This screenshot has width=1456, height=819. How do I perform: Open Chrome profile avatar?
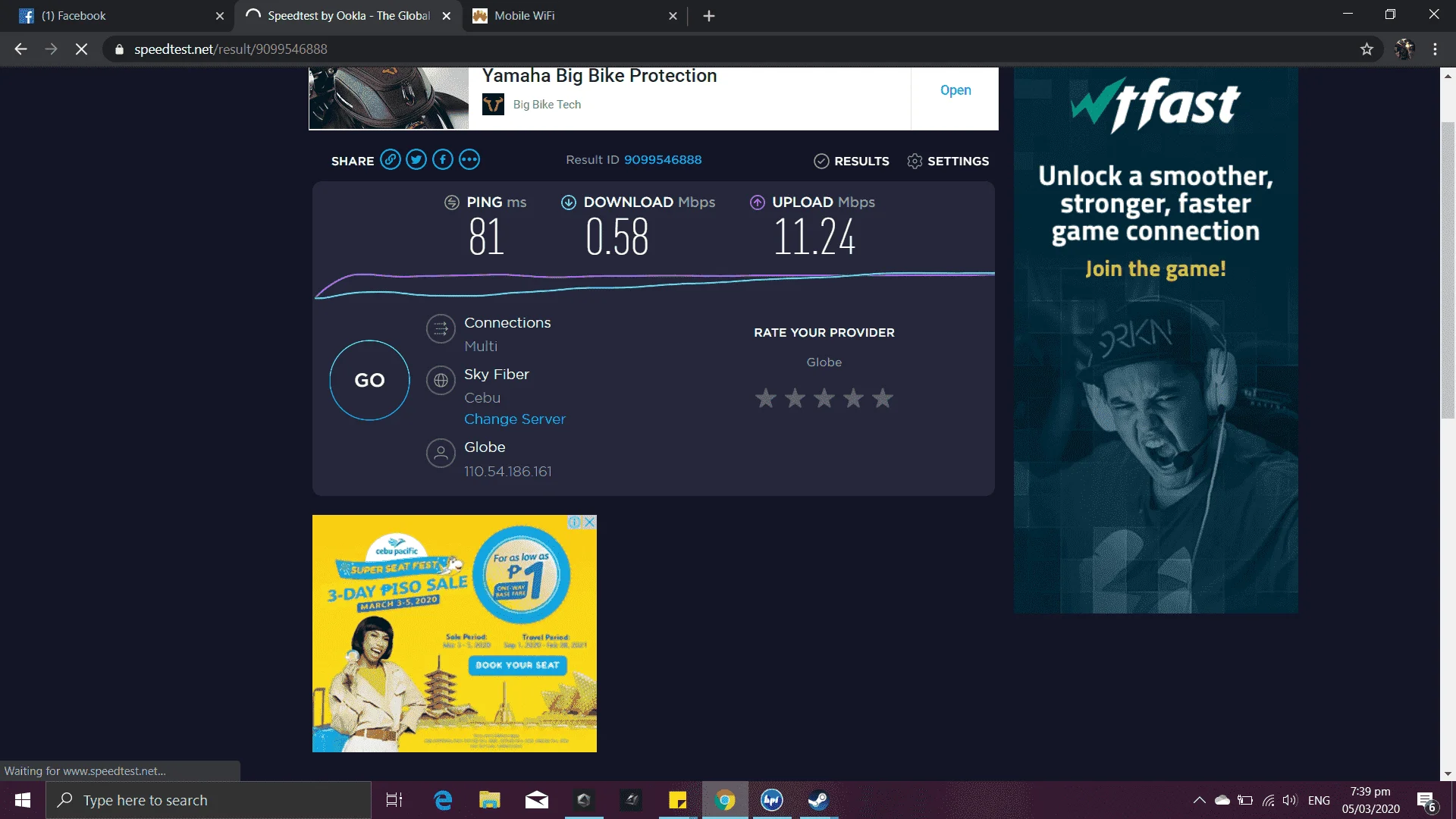click(1404, 49)
